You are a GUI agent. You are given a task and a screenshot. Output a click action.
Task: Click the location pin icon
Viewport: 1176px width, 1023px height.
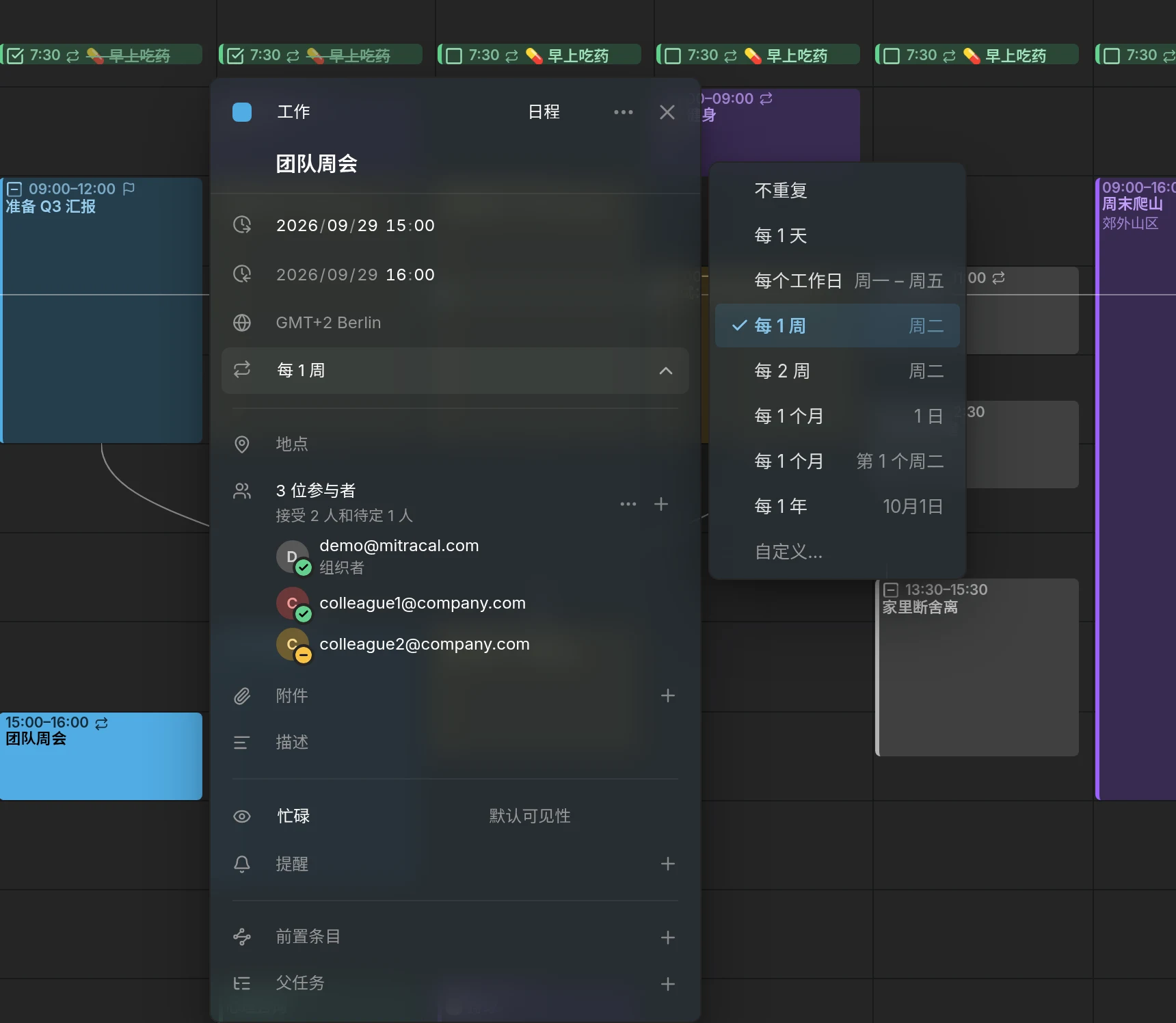(x=242, y=444)
